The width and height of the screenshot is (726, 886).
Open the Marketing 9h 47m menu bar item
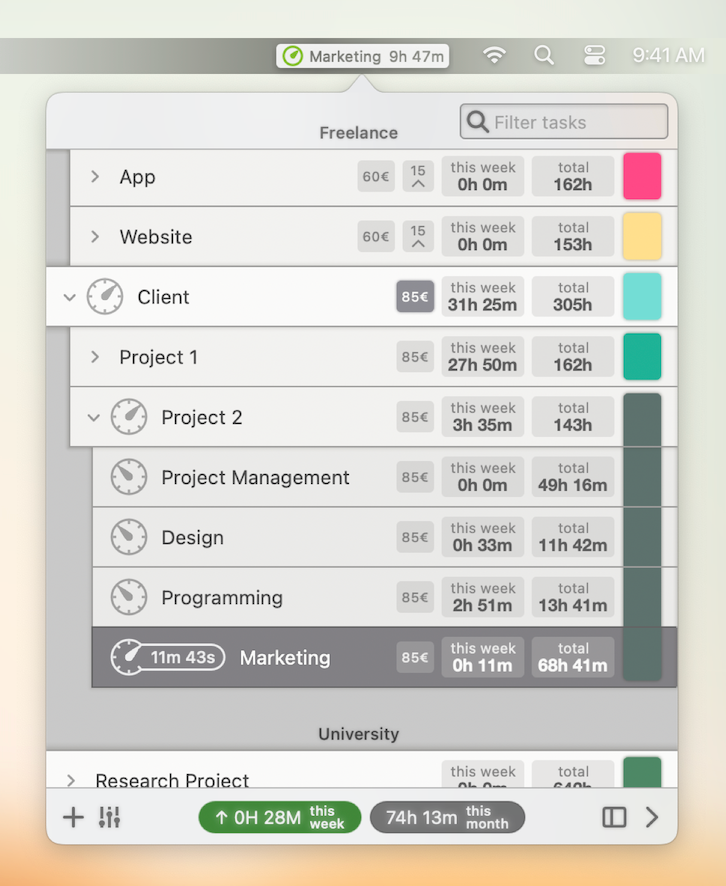(363, 57)
